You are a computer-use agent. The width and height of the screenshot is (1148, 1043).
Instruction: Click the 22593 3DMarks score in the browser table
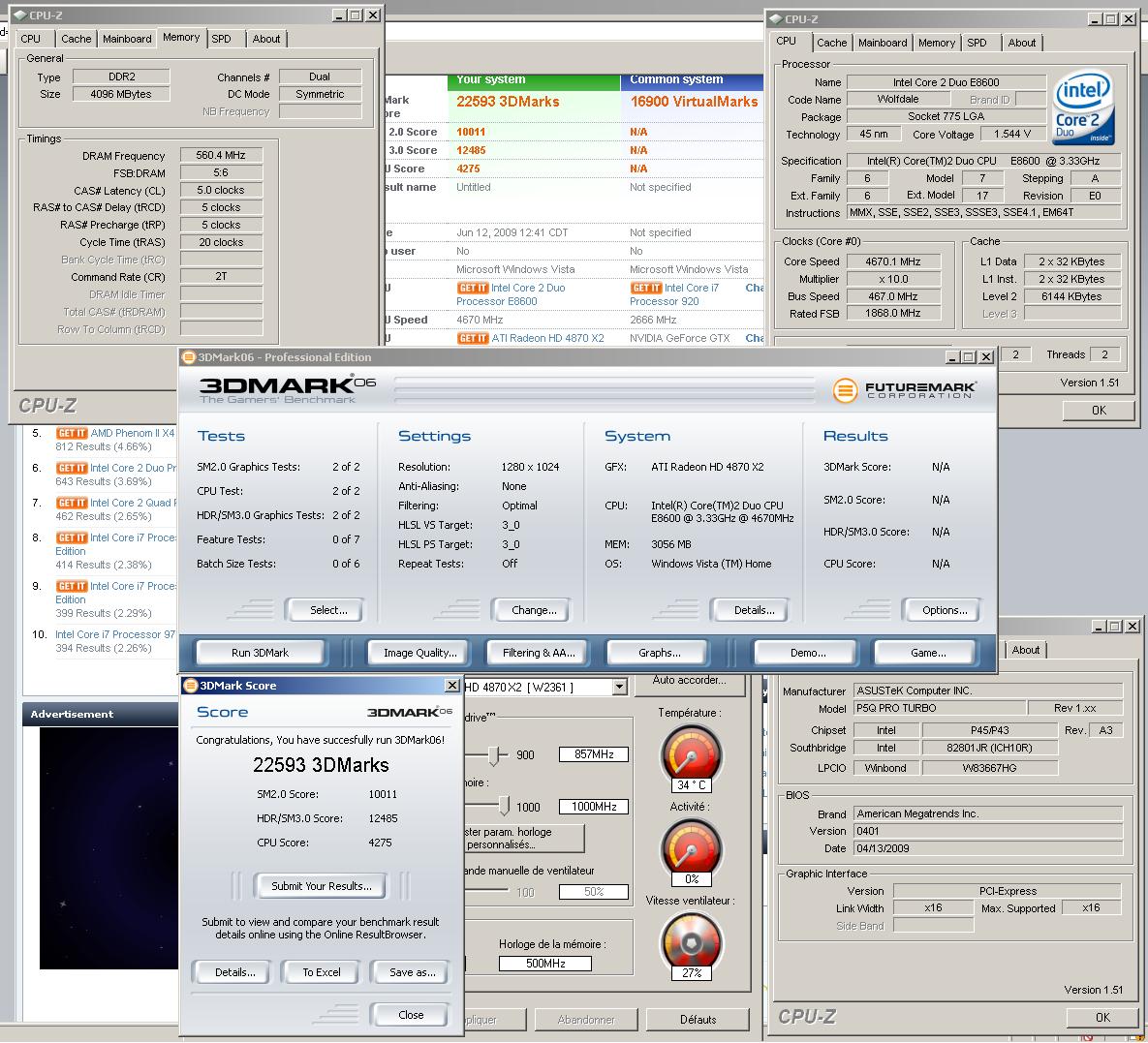coord(508,102)
